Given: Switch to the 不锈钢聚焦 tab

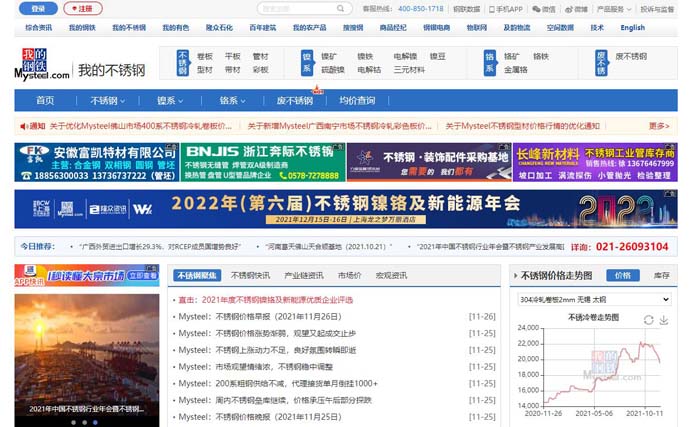Looking at the screenshot, I should [x=197, y=276].
